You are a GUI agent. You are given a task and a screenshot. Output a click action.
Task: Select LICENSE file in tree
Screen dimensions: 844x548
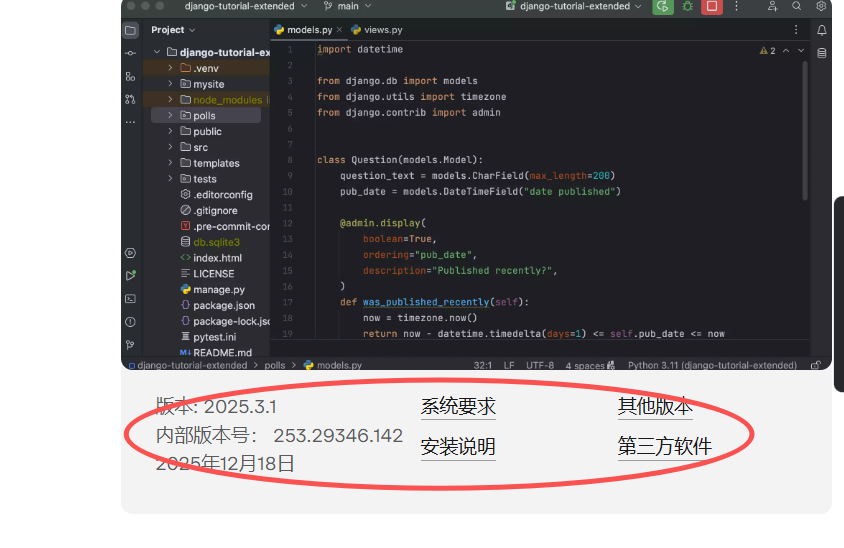pyautogui.click(x=207, y=273)
